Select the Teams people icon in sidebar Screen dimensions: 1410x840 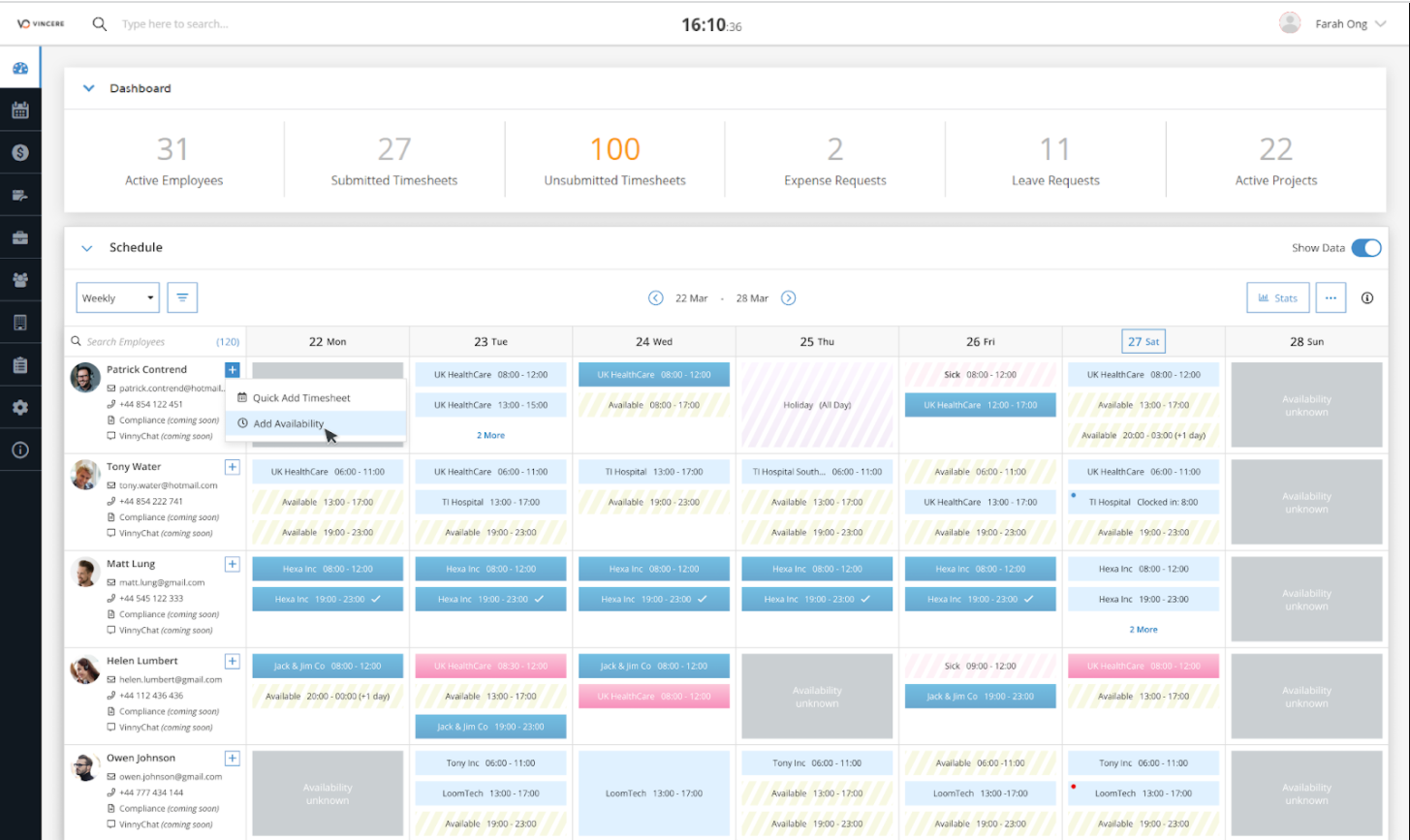20,279
